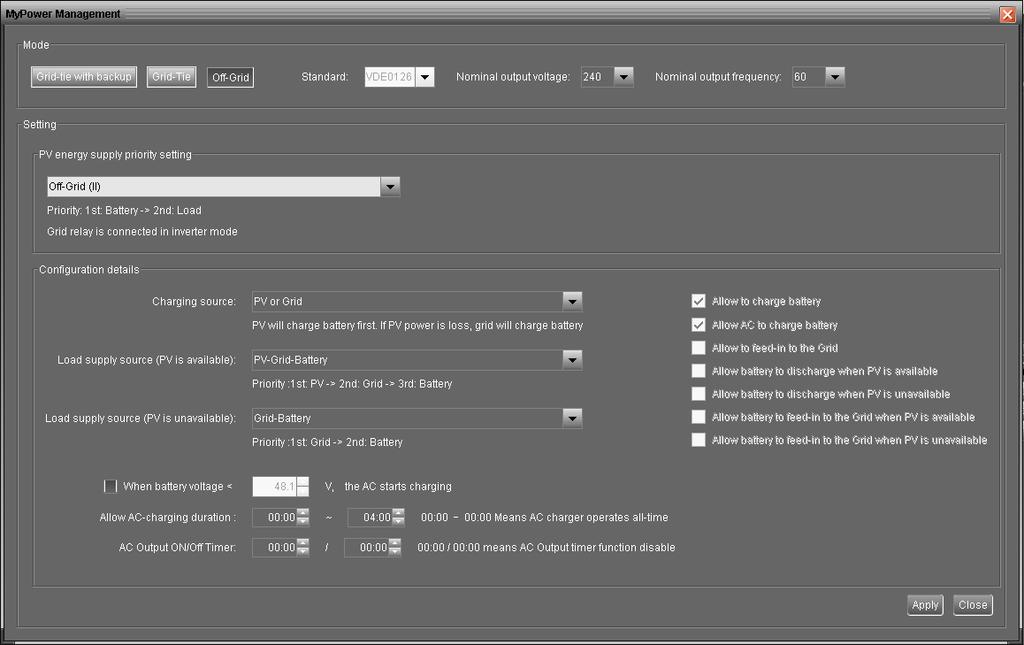
Task: Tick battery feed-in to Grid when PV unavailable
Action: [698, 440]
